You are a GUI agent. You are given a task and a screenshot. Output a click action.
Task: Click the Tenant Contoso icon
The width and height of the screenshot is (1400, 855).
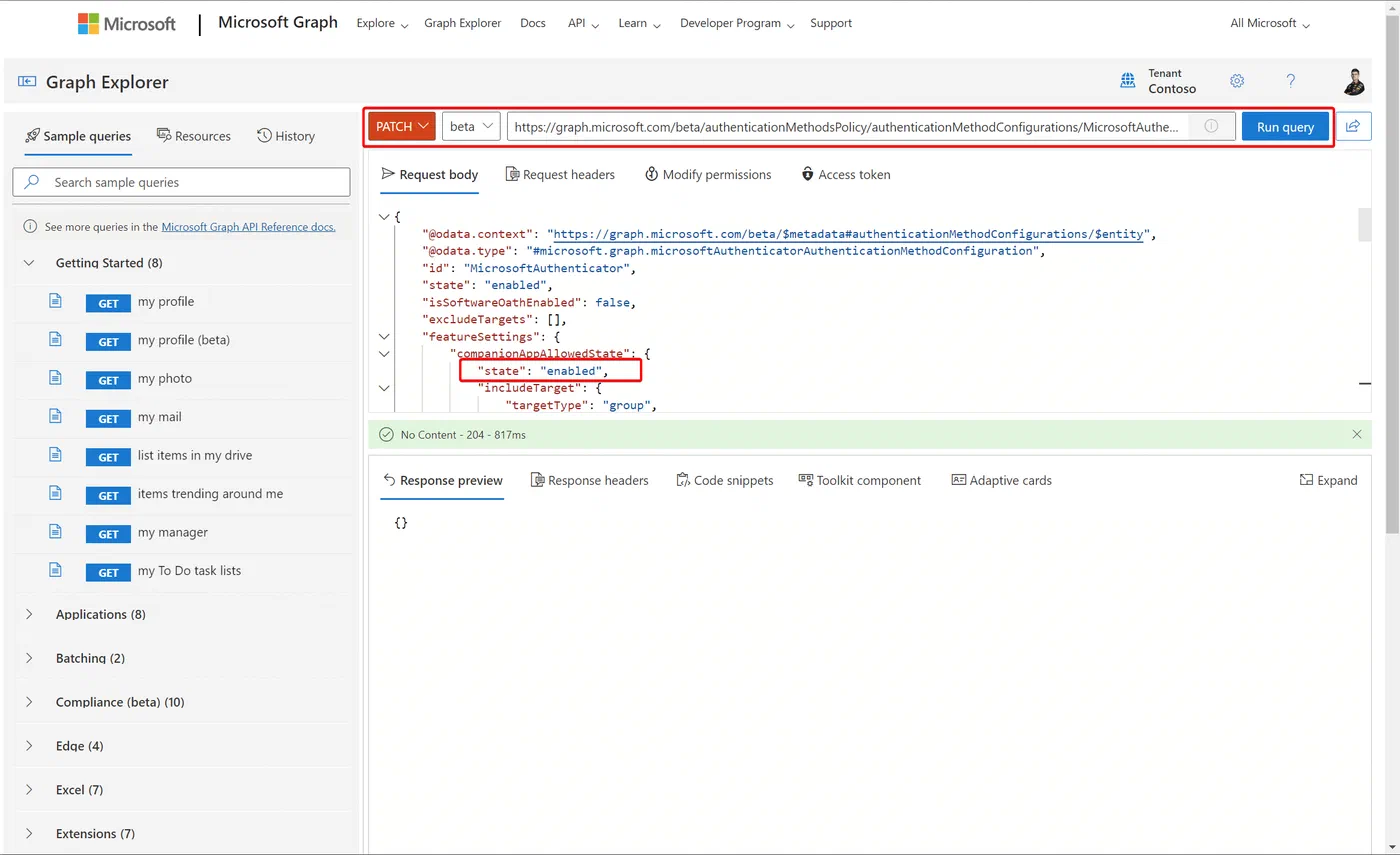[1128, 81]
